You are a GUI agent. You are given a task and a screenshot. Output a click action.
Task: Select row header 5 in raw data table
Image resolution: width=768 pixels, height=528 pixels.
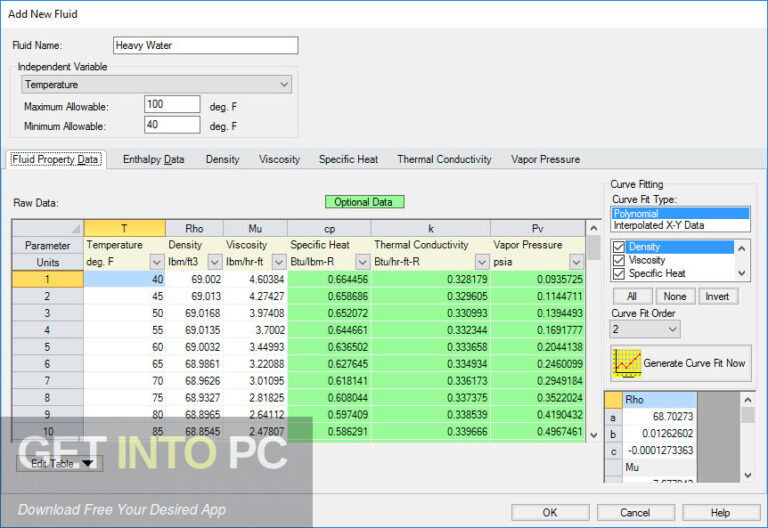48,347
